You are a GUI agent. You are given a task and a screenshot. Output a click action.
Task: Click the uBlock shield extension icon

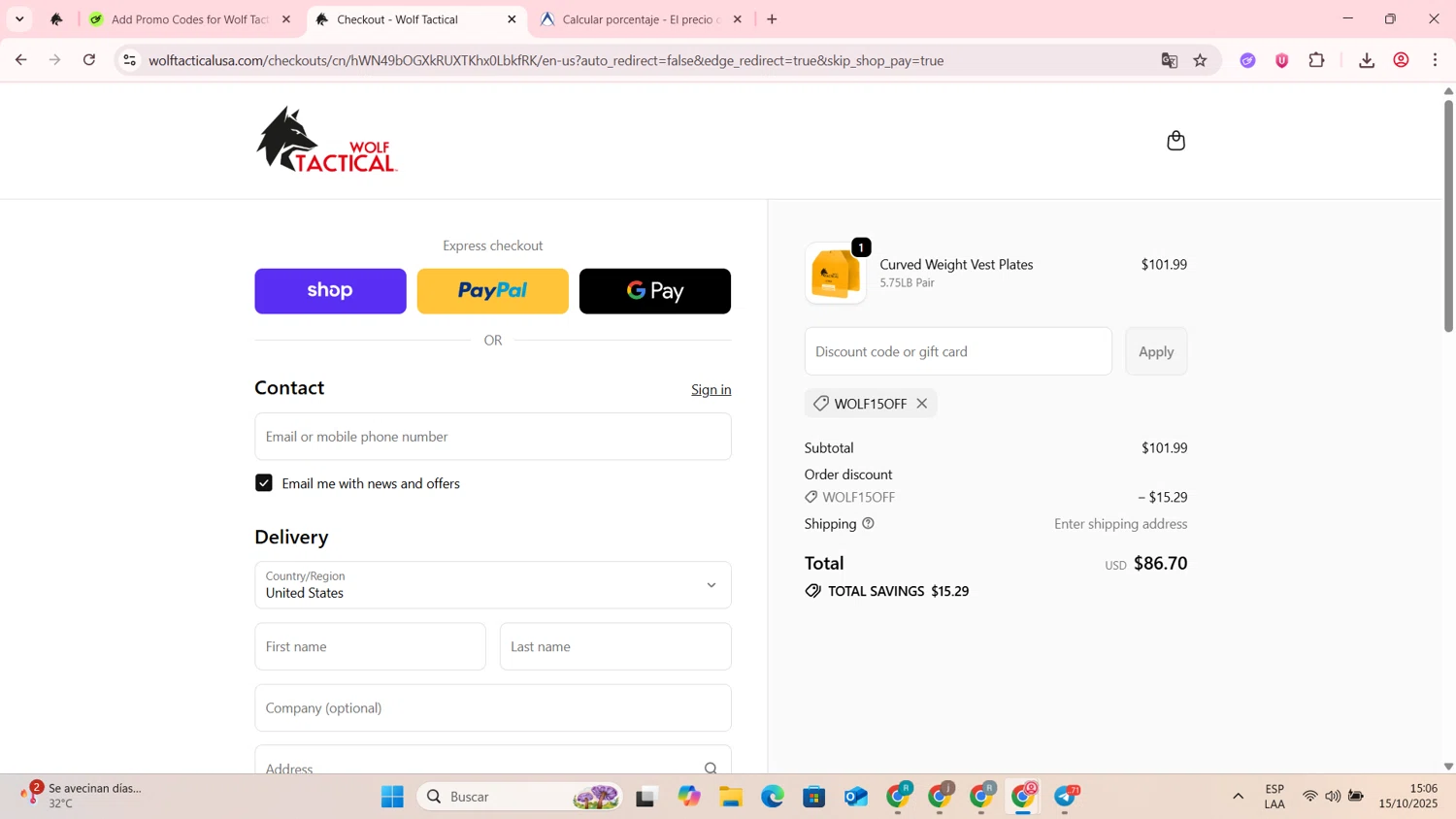click(1282, 60)
